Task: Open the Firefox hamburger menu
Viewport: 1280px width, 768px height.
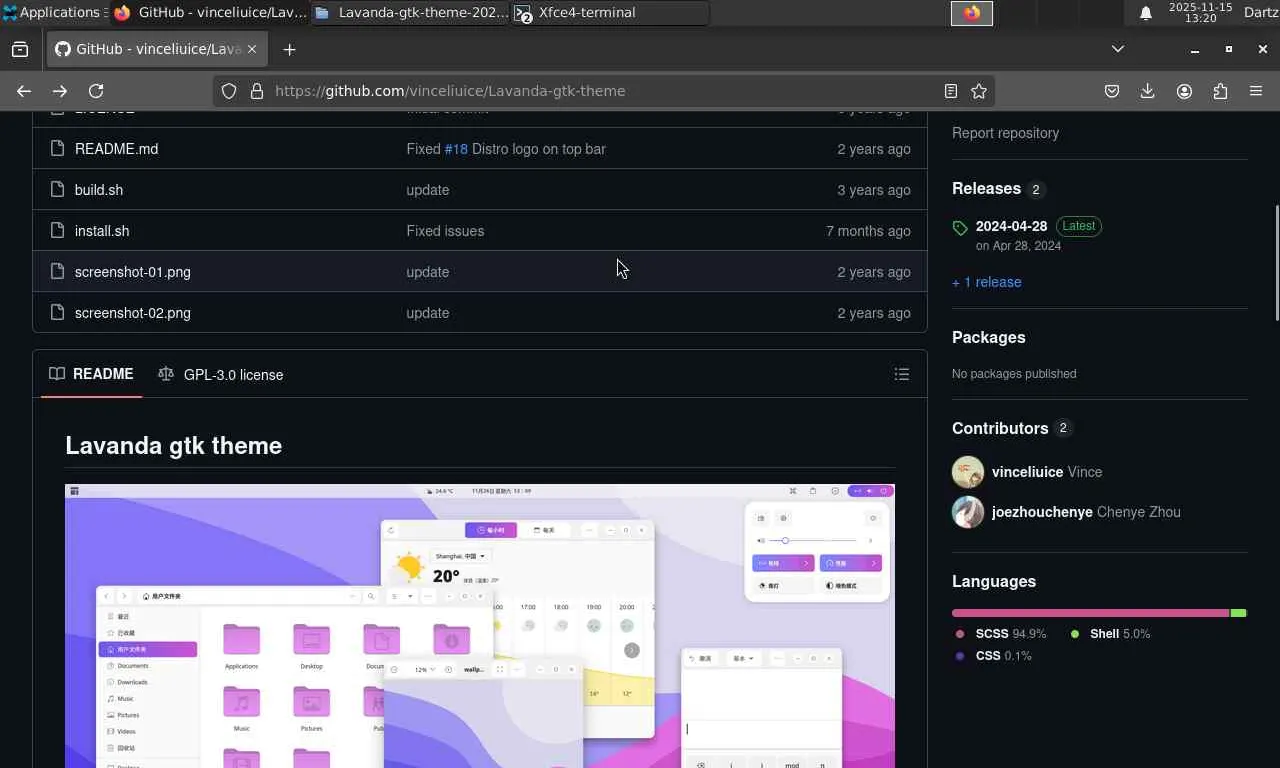Action: pyautogui.click(x=1256, y=91)
